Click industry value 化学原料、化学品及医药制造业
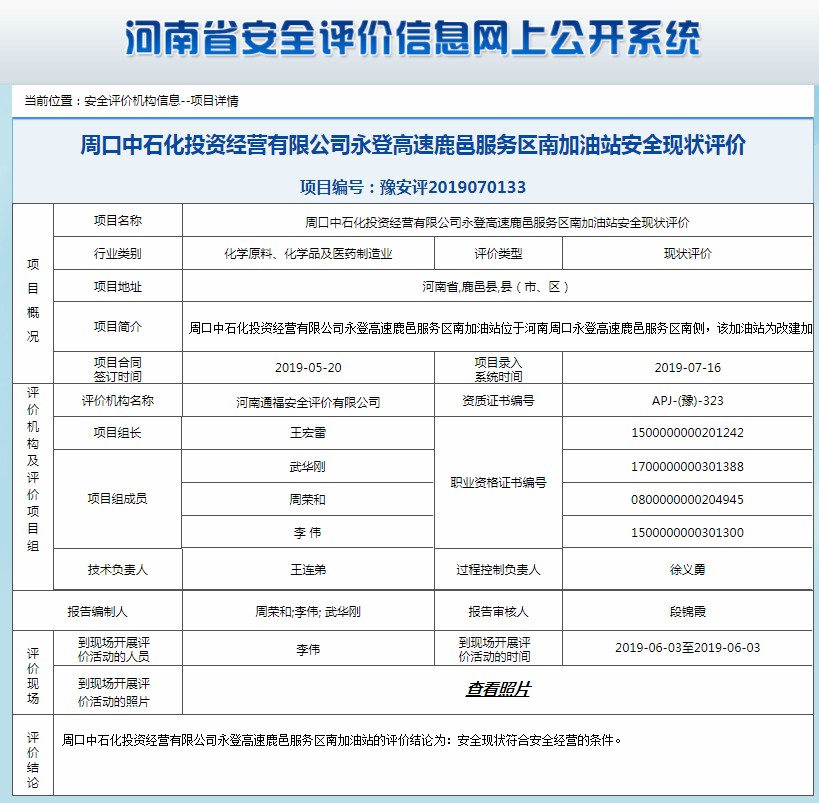 (308, 254)
